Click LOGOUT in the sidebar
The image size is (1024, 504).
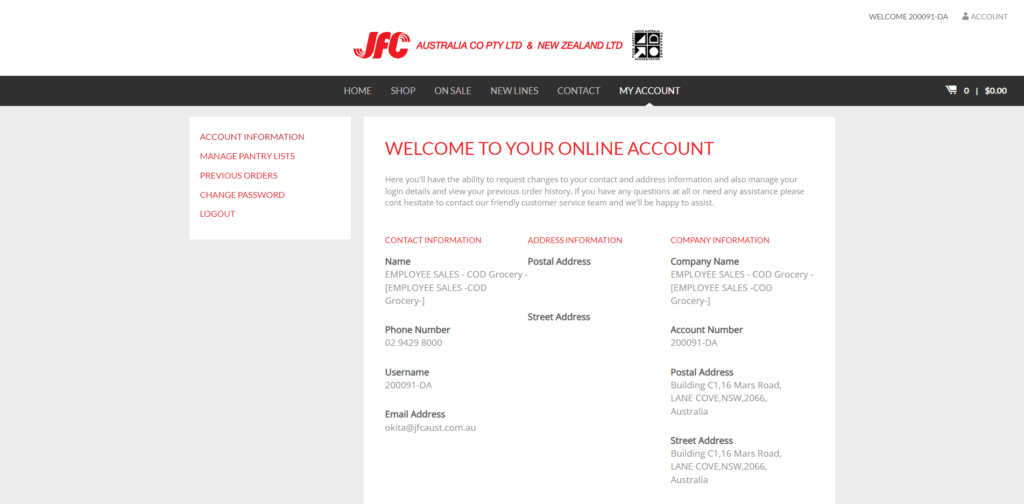[217, 213]
